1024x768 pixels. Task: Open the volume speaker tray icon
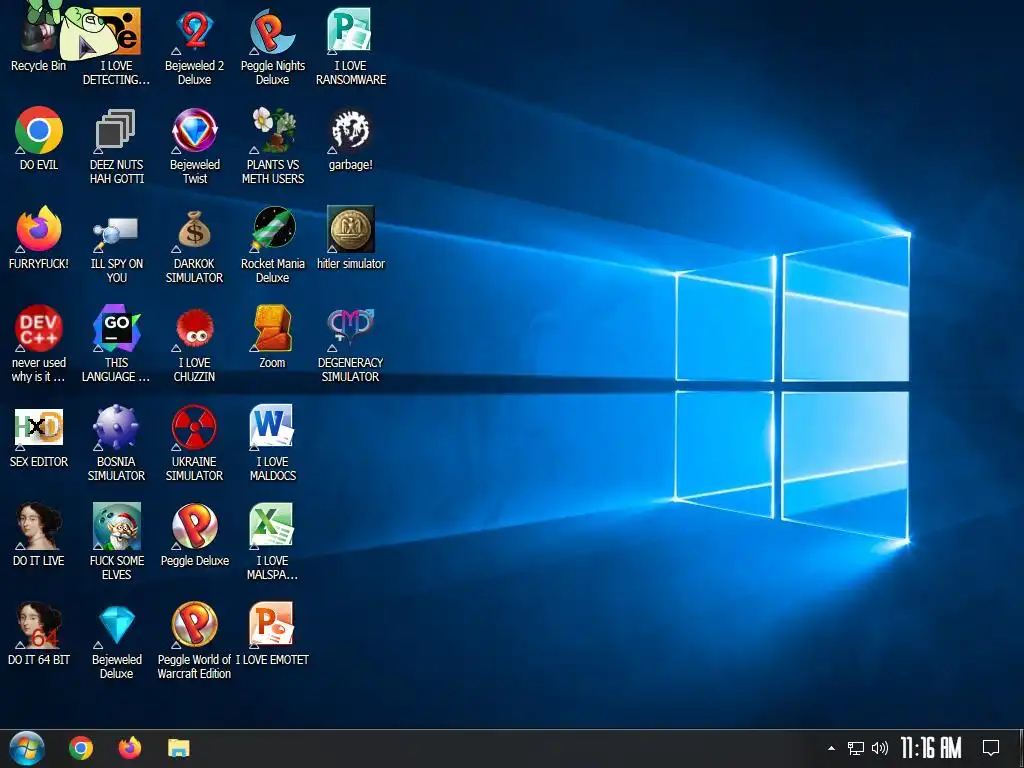pyautogui.click(x=880, y=748)
